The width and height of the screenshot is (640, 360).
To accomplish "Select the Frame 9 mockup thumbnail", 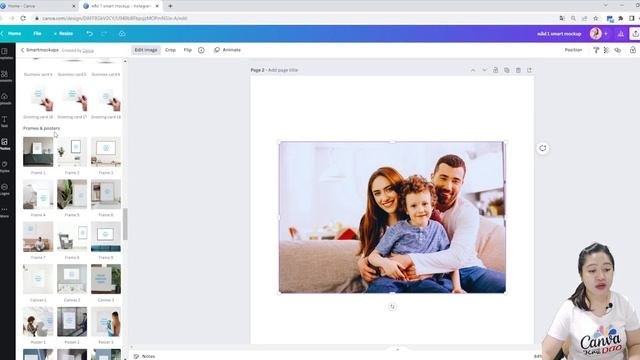I will coord(106,237).
